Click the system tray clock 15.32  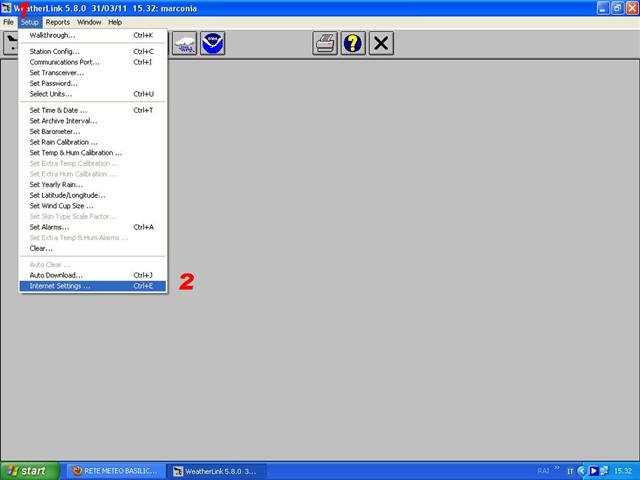click(623, 471)
